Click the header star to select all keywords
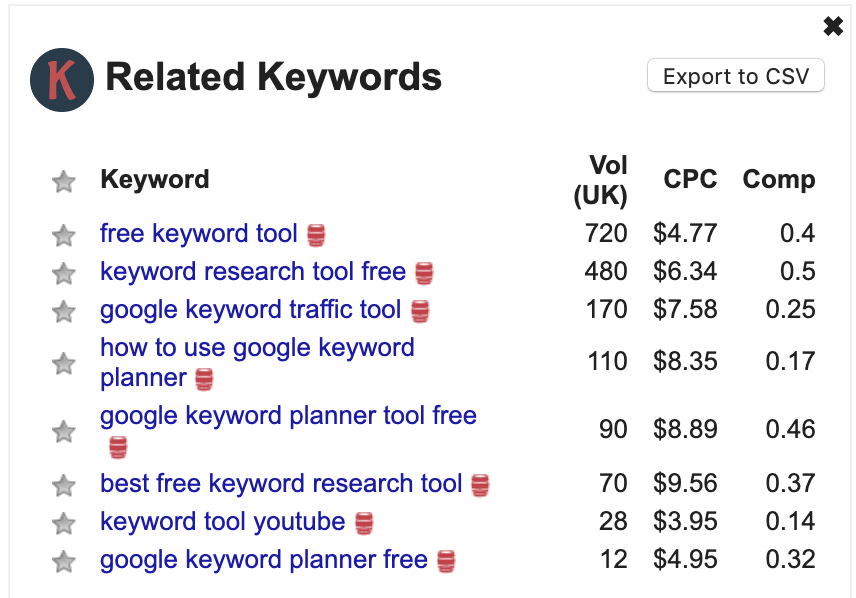This screenshot has width=856, height=598. [64, 182]
